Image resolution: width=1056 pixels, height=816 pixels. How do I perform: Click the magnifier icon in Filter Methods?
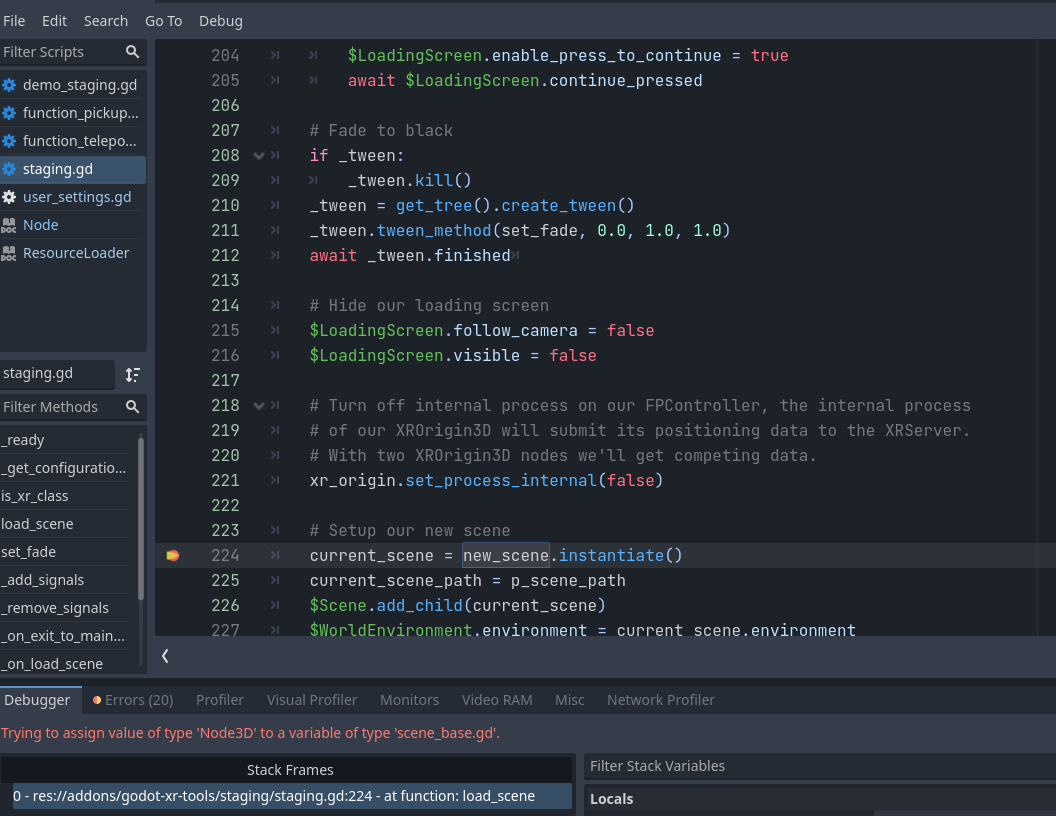coord(132,407)
